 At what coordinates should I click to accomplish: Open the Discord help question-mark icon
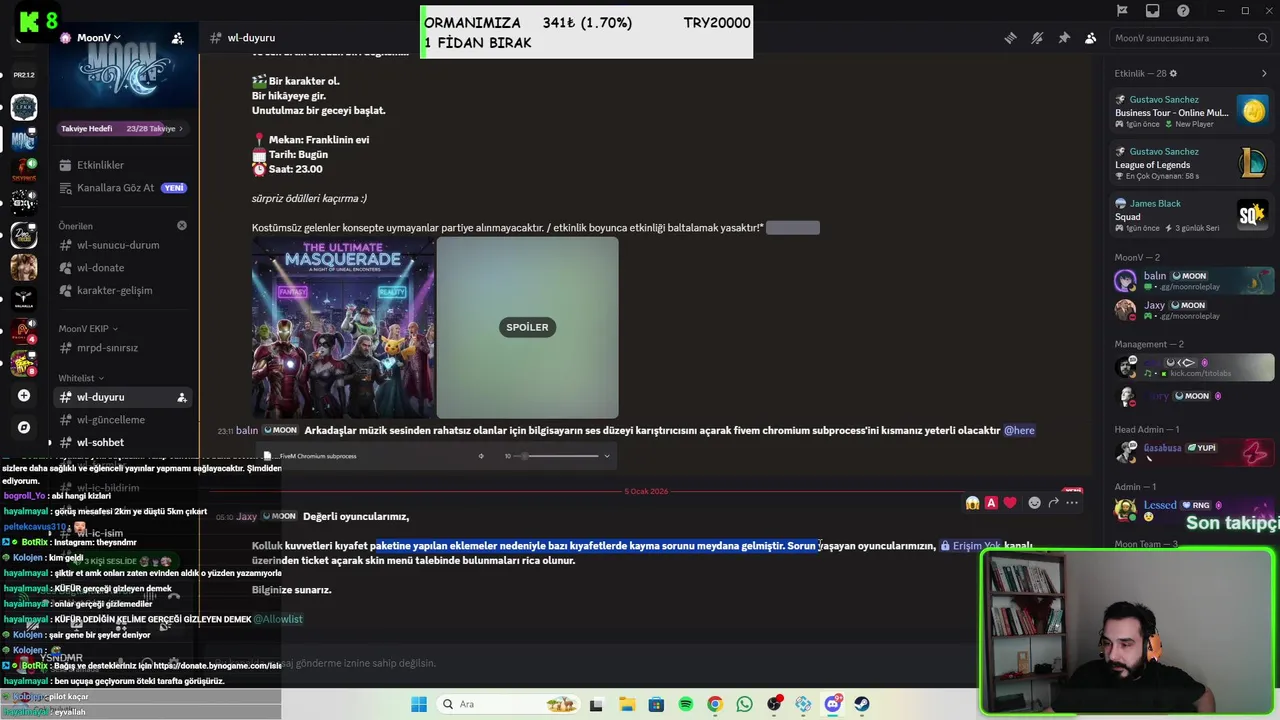pyautogui.click(x=1184, y=11)
